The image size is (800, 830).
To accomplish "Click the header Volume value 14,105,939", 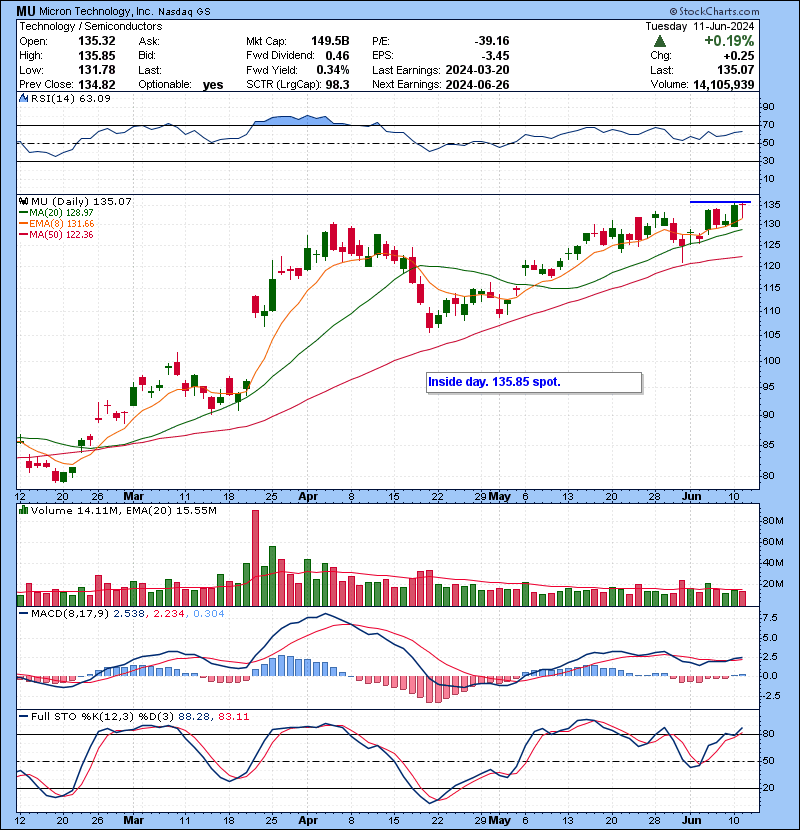I will 723,85.
